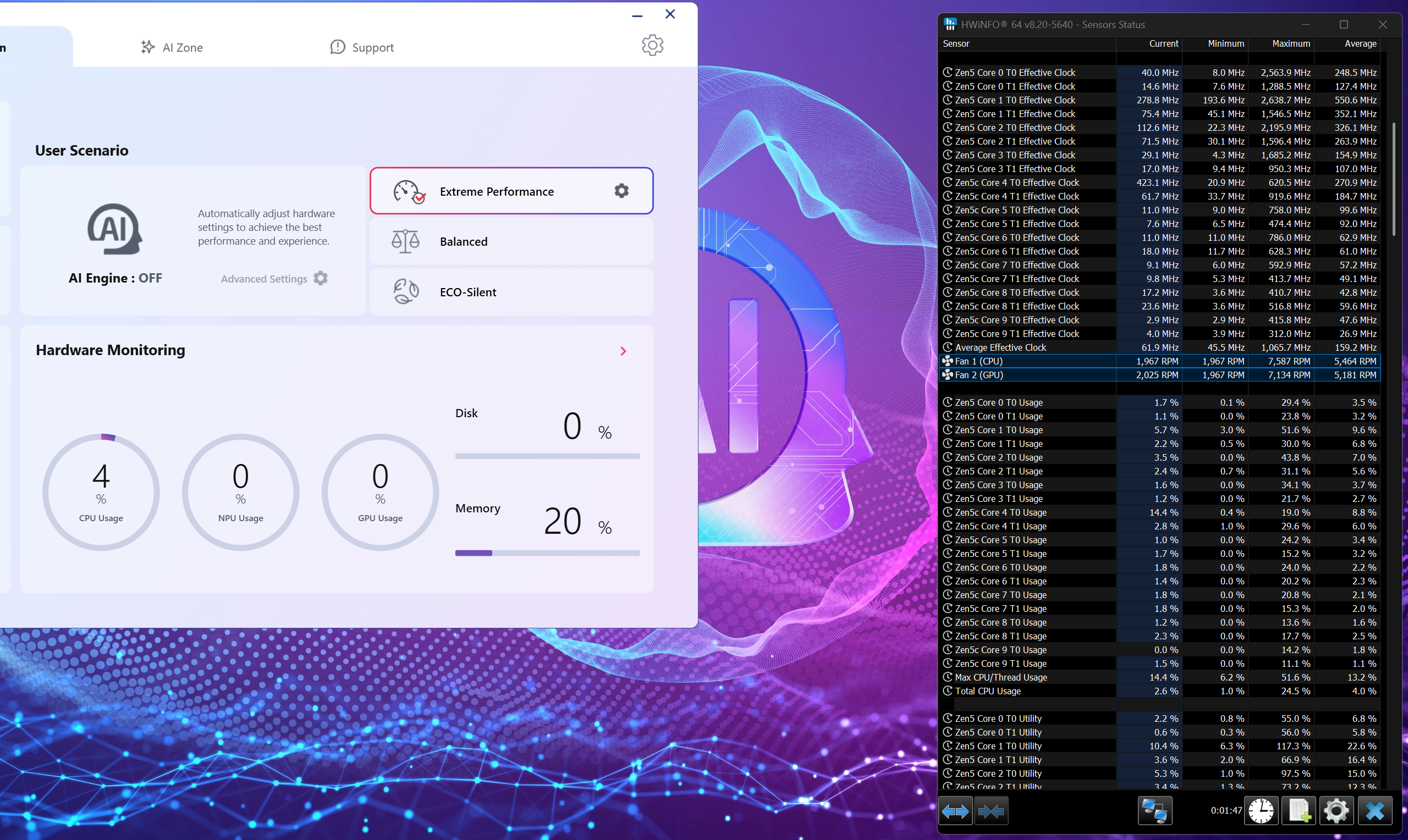Click the NPU Usage gauge

click(240, 492)
